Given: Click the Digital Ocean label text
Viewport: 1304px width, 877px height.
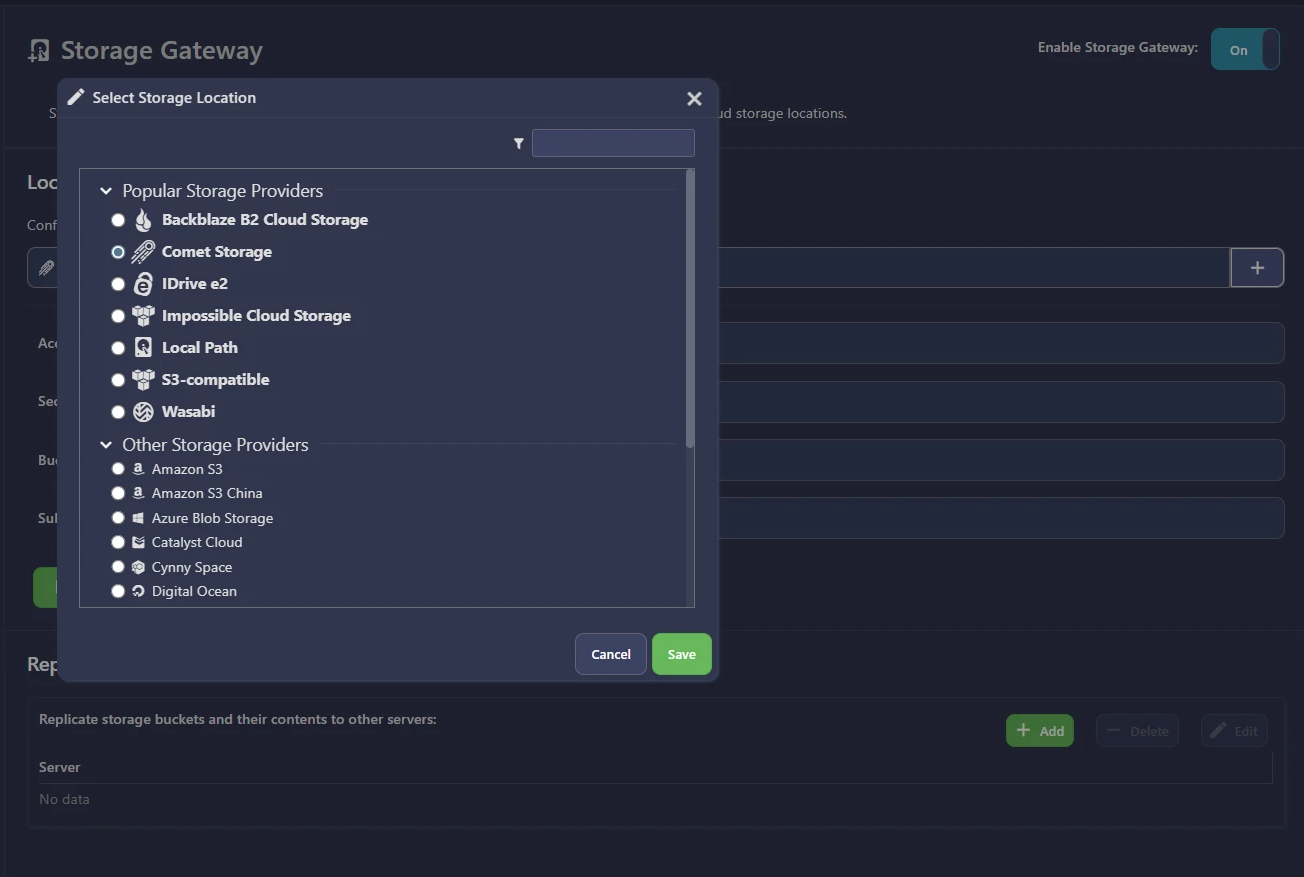Looking at the screenshot, I should (195, 591).
